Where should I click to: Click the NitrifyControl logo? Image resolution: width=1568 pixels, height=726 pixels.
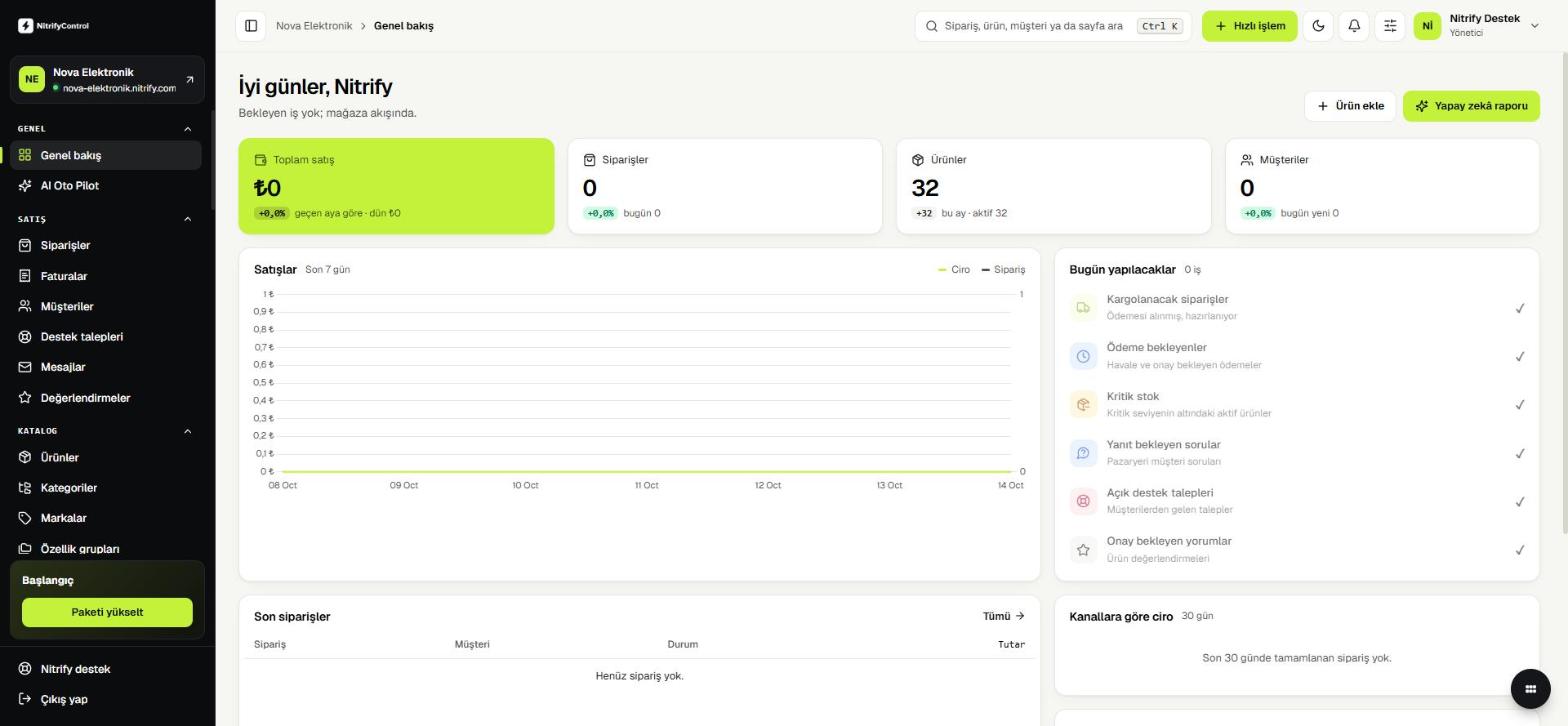point(54,26)
